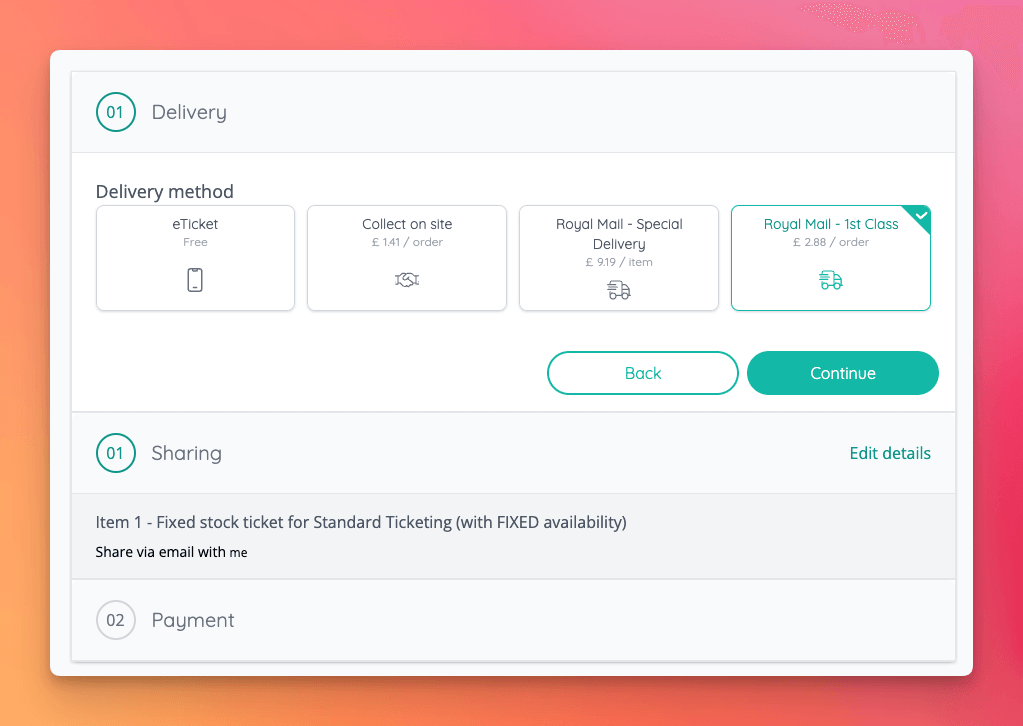Proceed with the Continue button
This screenshot has height=726, width=1023.
tap(842, 373)
